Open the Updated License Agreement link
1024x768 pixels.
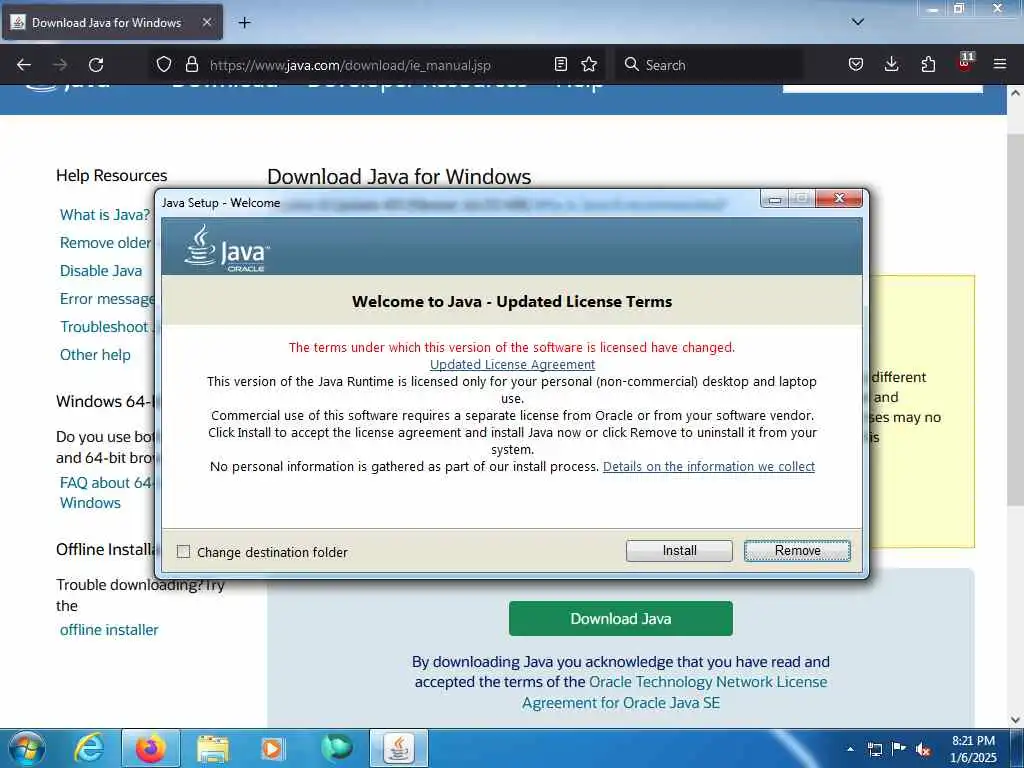[x=512, y=364]
